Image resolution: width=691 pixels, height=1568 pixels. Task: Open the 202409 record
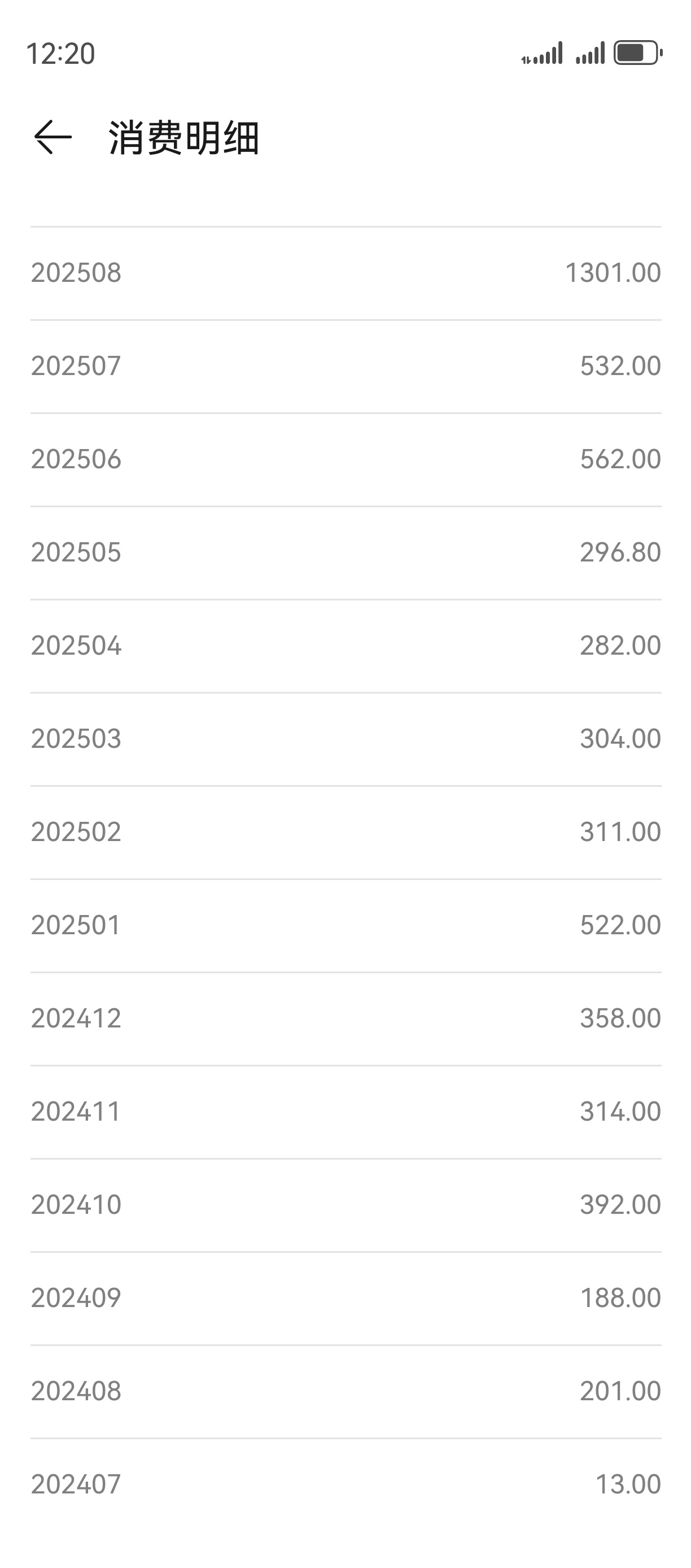click(345, 1299)
